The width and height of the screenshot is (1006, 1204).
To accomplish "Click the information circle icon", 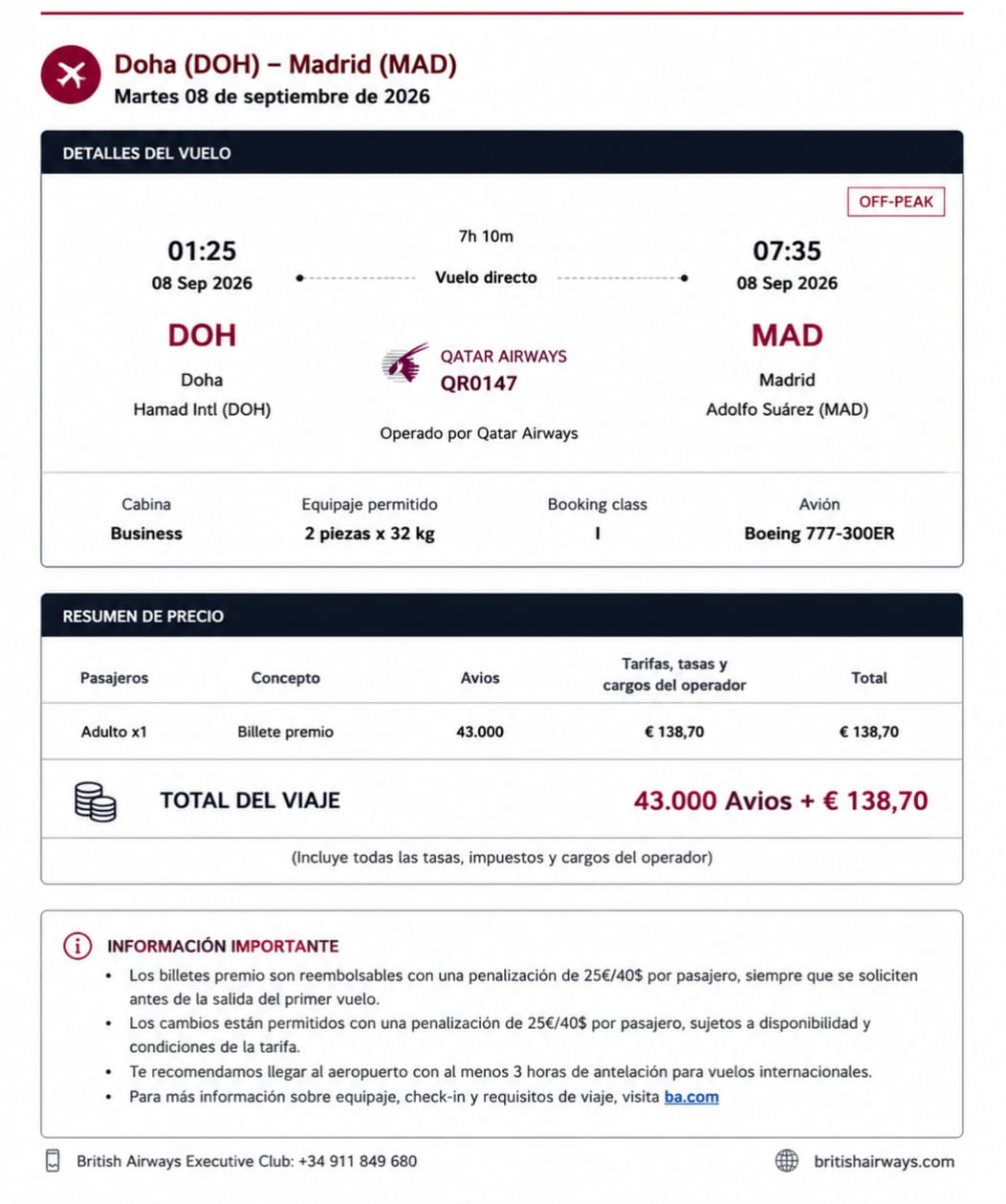I will [77, 946].
